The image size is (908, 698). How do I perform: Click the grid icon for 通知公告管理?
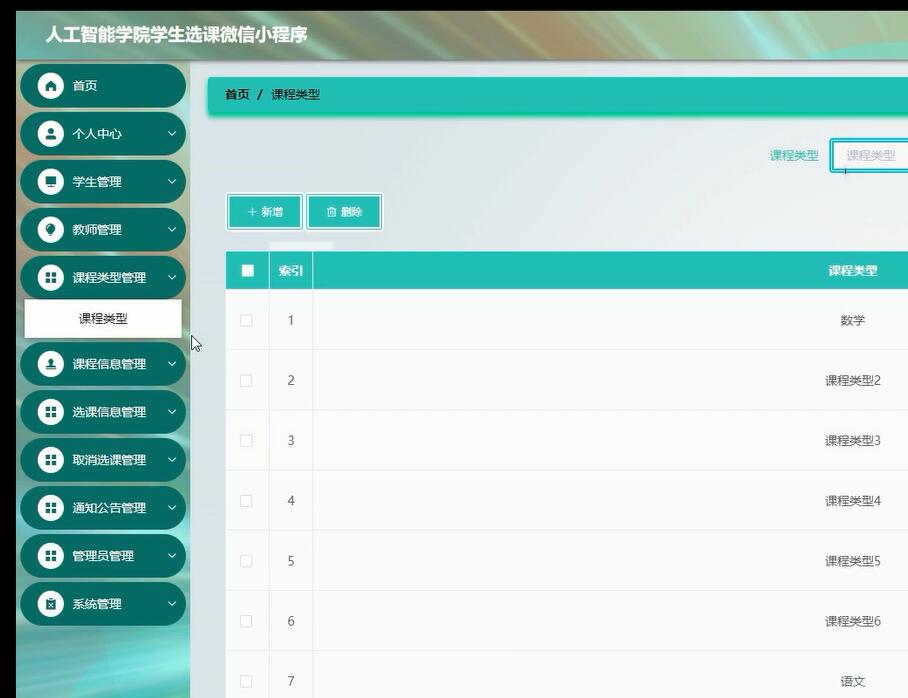point(49,507)
